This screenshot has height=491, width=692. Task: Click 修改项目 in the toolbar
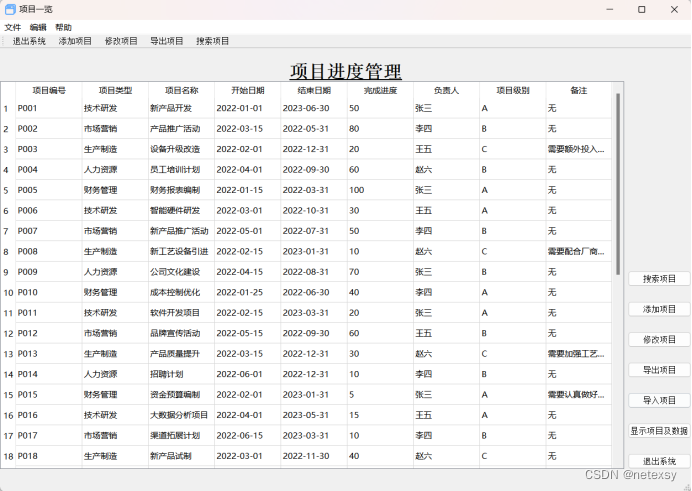[x=121, y=41]
